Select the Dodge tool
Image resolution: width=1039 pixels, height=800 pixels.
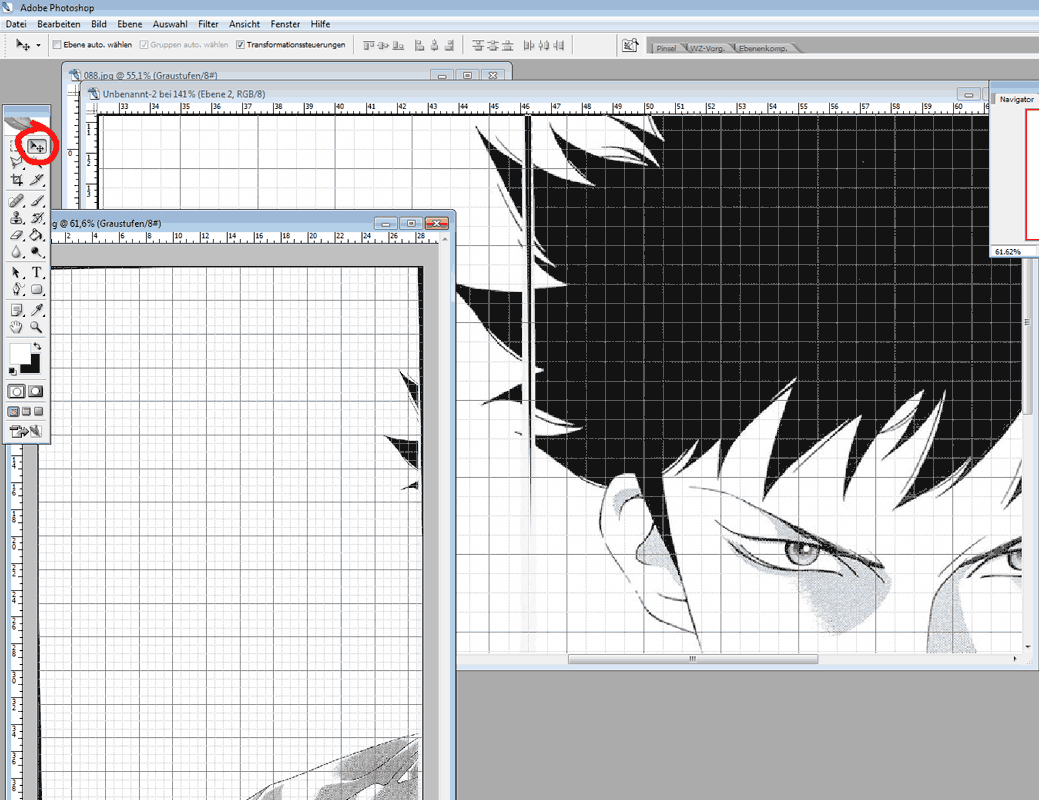[x=37, y=252]
